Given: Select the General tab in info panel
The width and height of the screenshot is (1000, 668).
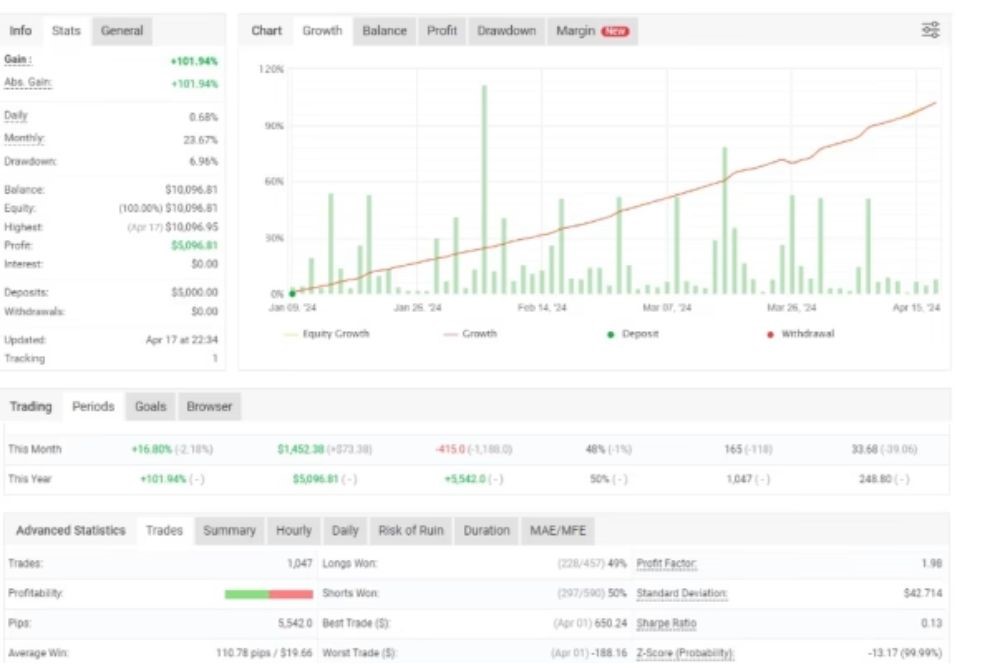Looking at the screenshot, I should point(122,31).
